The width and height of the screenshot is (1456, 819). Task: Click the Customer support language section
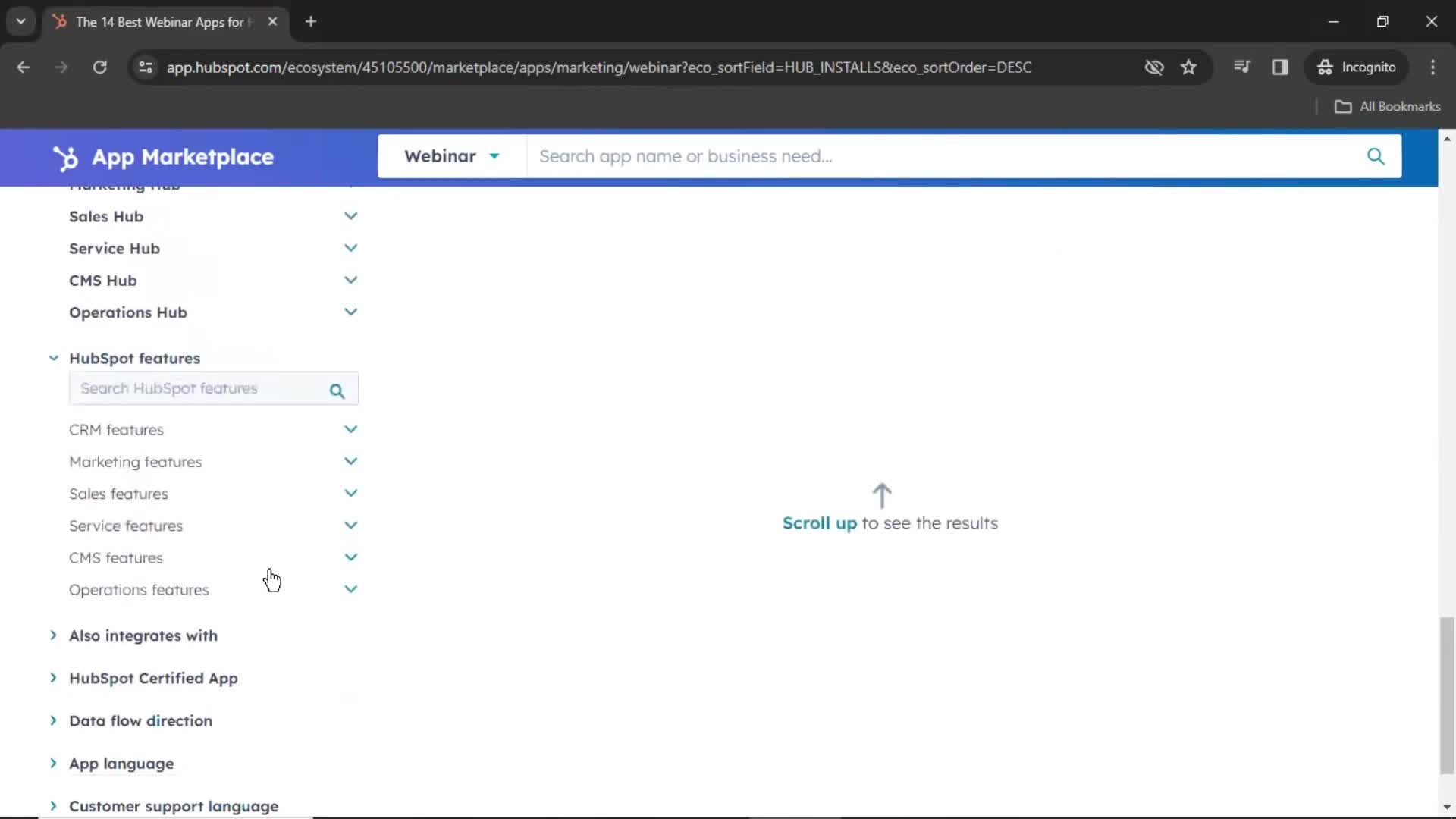coord(174,805)
